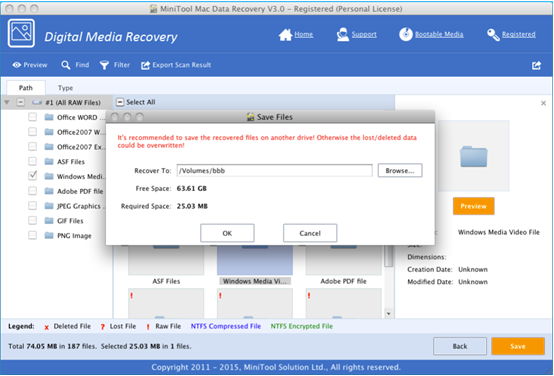Open the Support link
The width and height of the screenshot is (554, 376).
(x=364, y=34)
